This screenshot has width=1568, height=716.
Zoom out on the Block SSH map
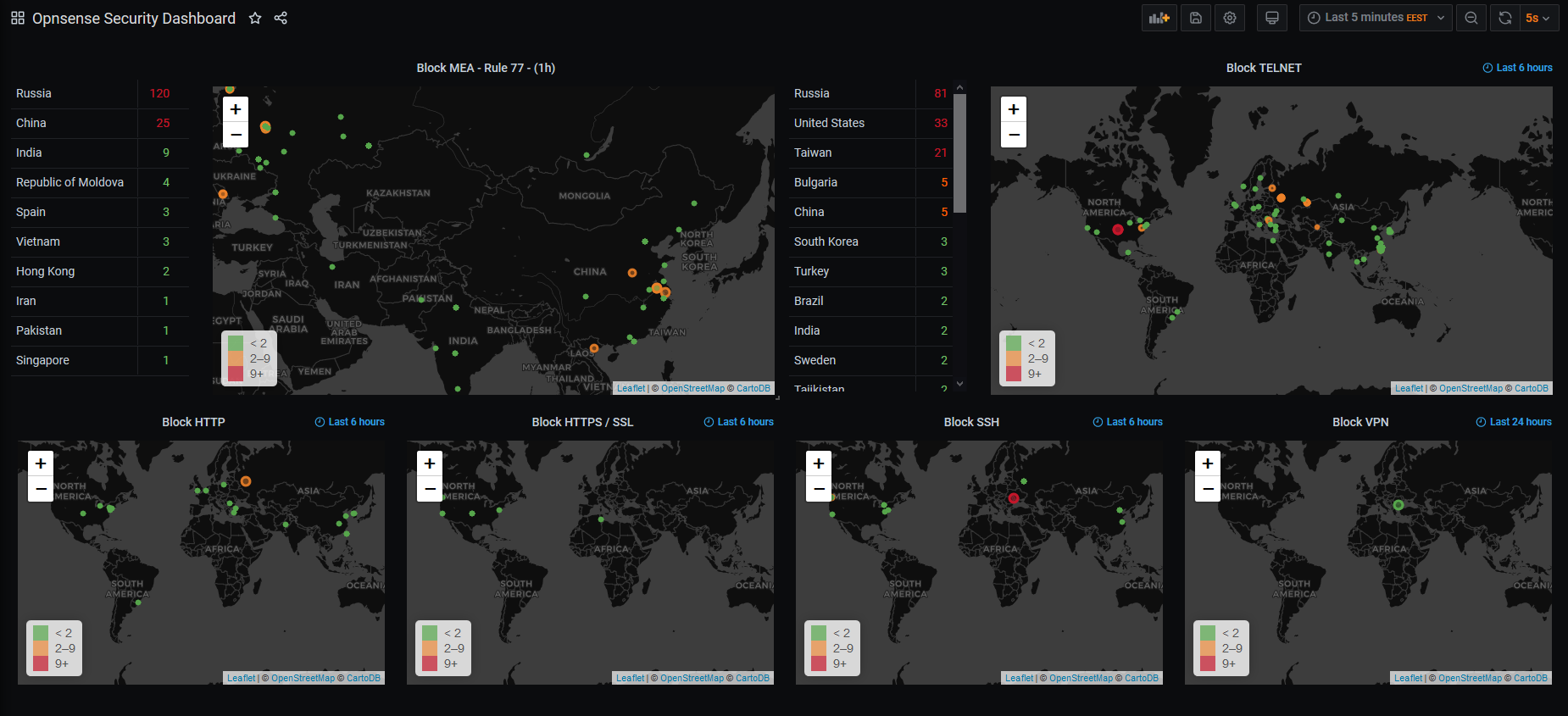click(x=819, y=489)
